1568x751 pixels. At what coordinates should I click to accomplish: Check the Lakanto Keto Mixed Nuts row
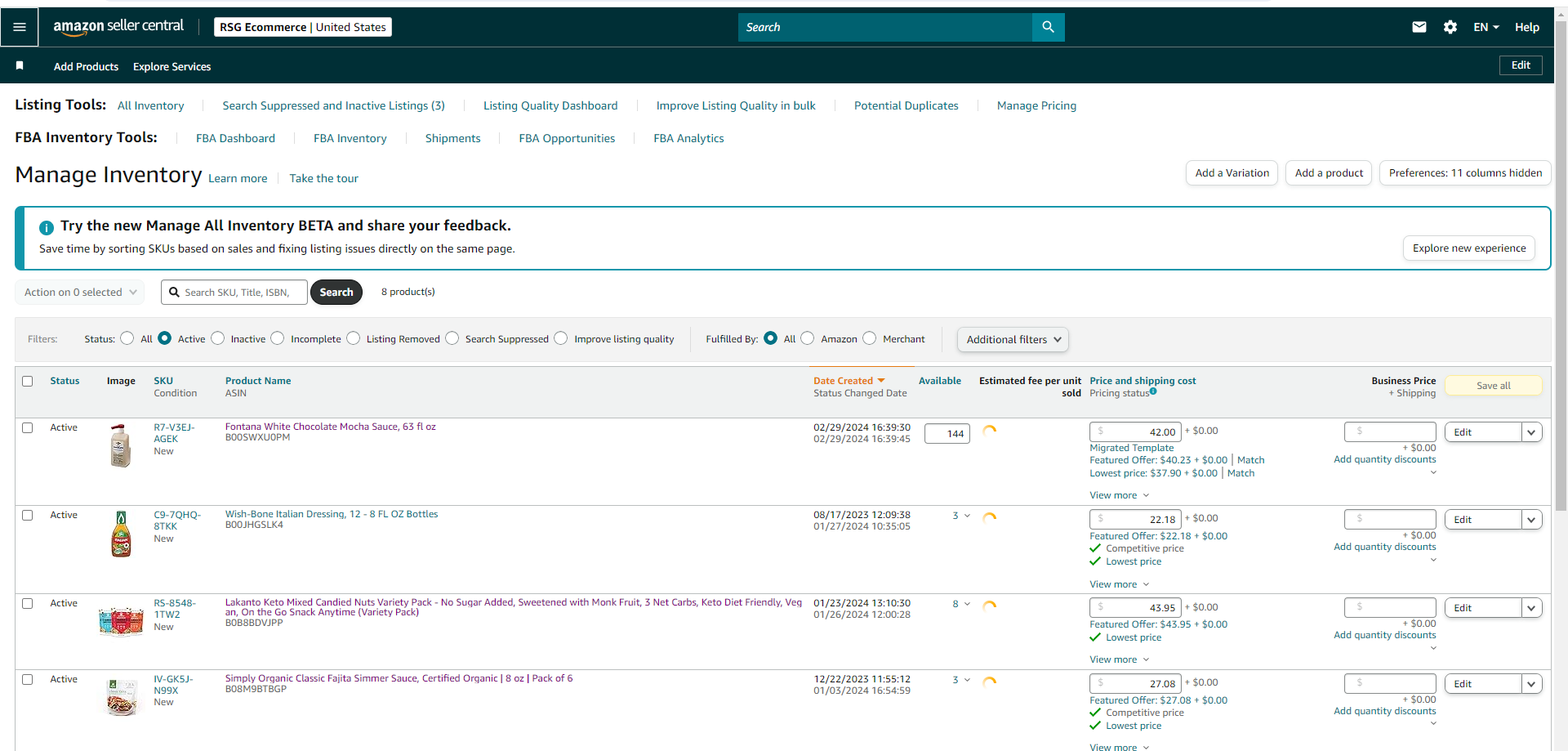point(28,603)
